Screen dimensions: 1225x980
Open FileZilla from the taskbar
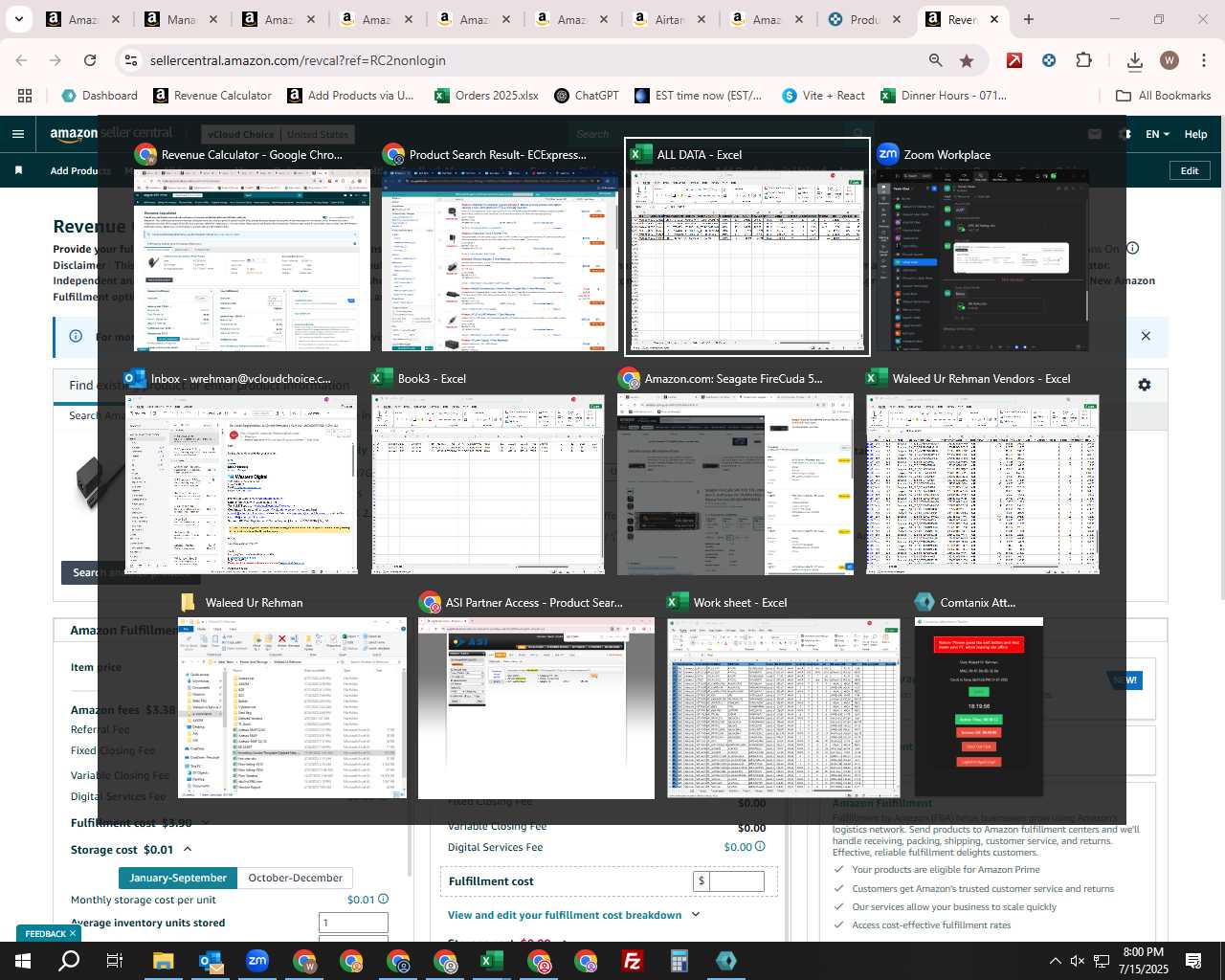pos(633,961)
